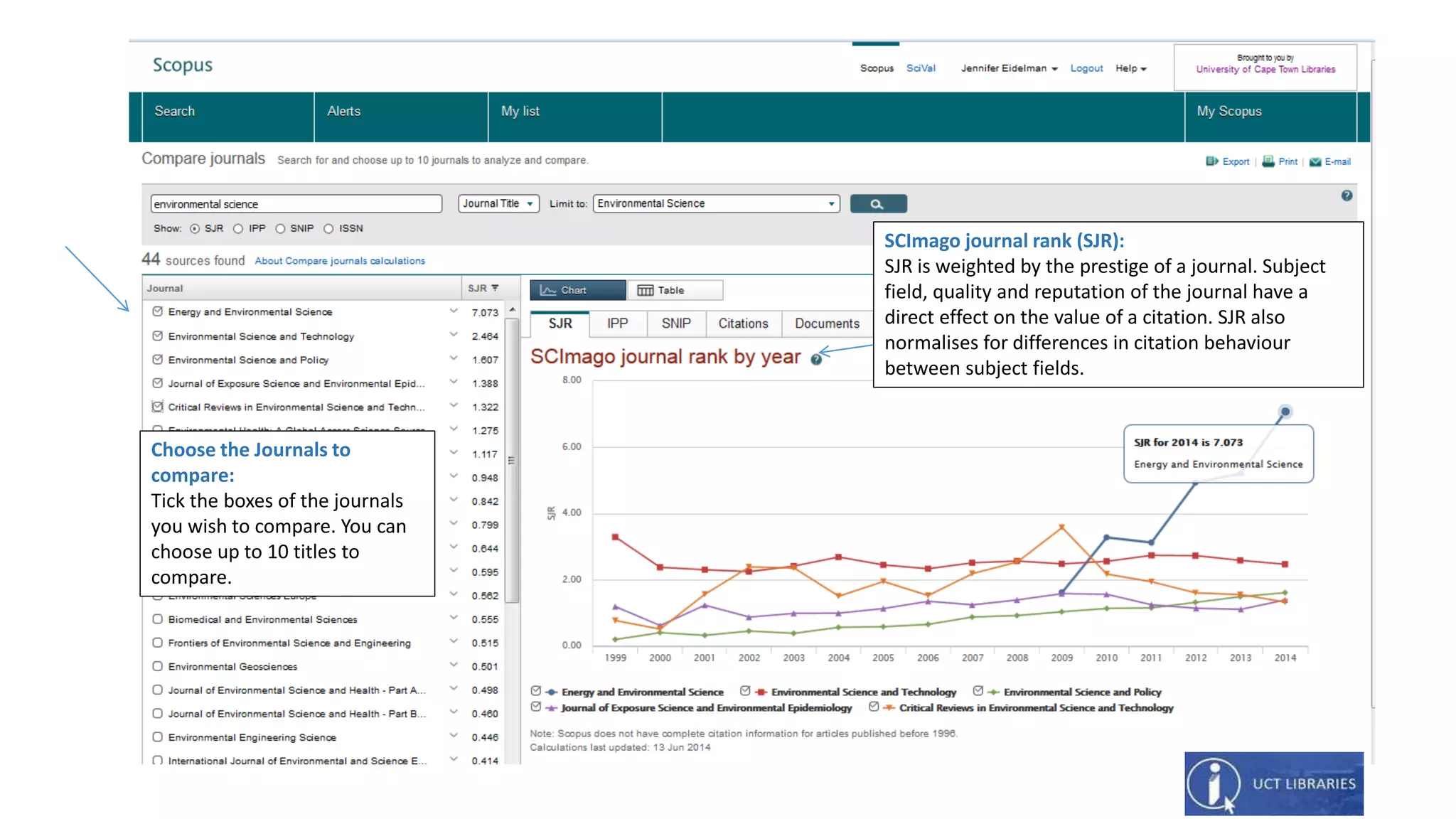Select the SJR radio button
1456x819 pixels.
pyautogui.click(x=195, y=229)
